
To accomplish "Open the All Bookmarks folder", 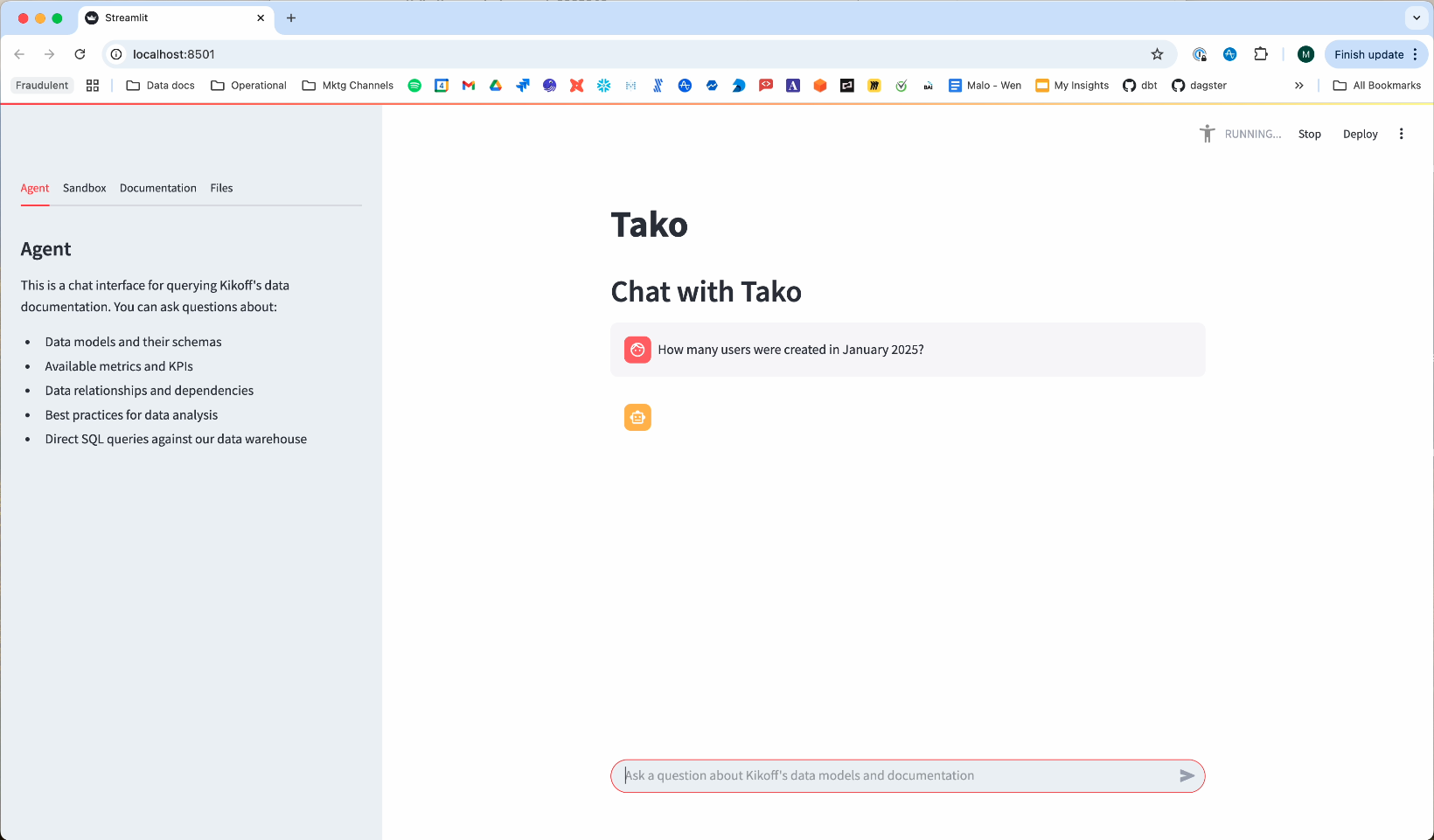I will pos(1377,86).
